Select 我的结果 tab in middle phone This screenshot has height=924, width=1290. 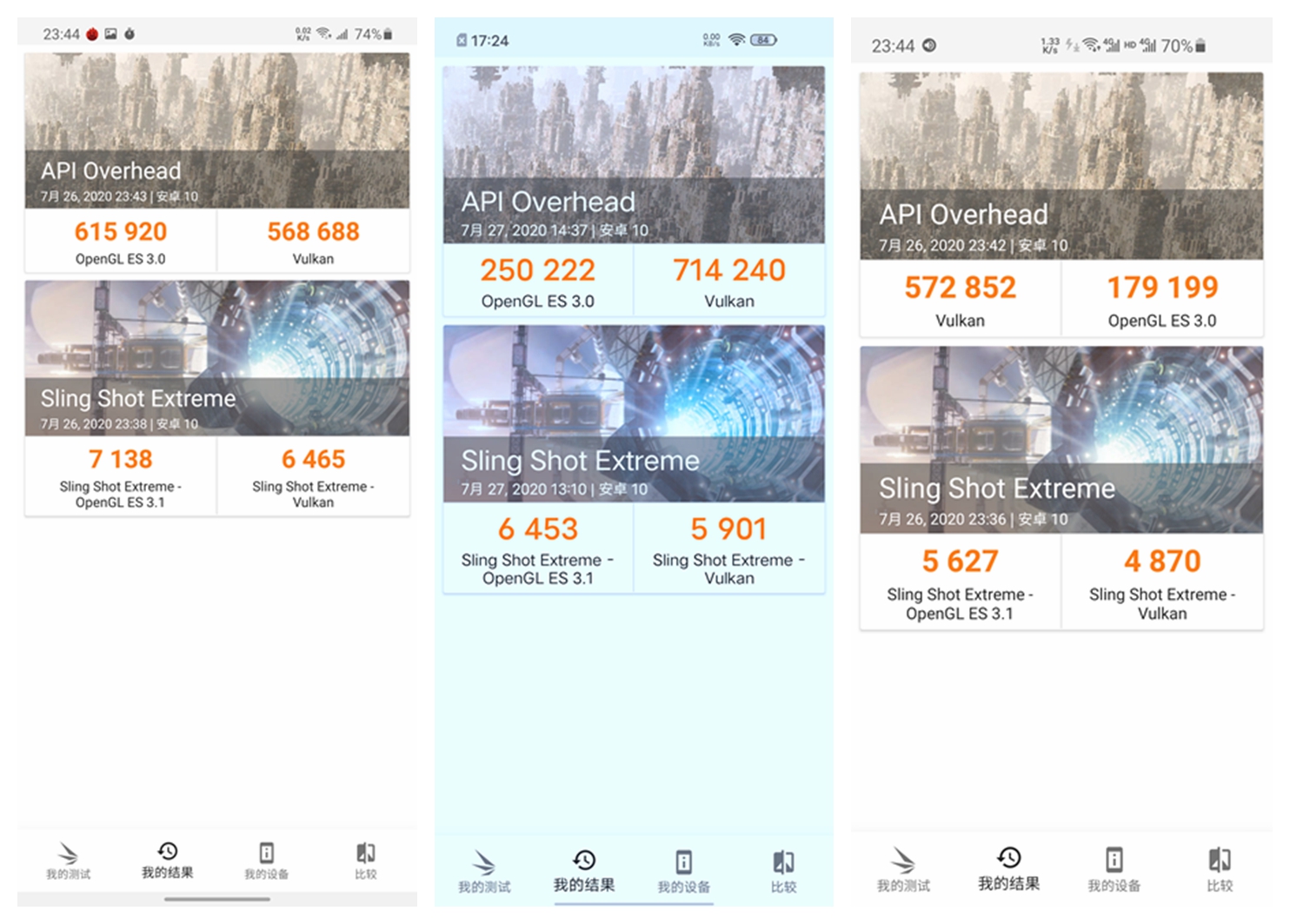pyautogui.click(x=584, y=872)
